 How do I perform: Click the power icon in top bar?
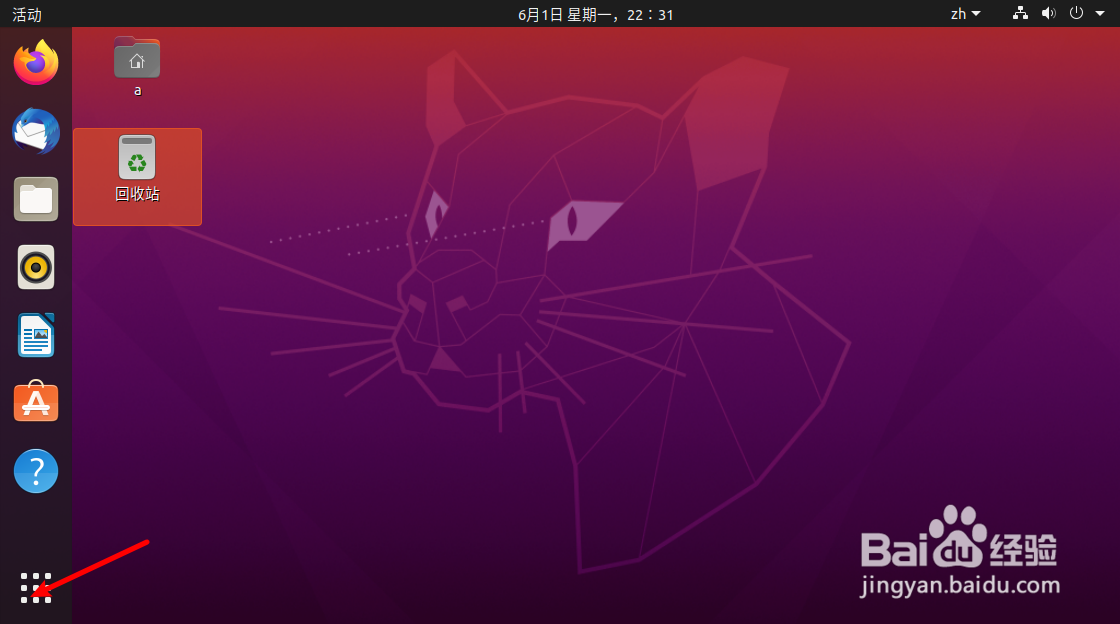(1076, 14)
